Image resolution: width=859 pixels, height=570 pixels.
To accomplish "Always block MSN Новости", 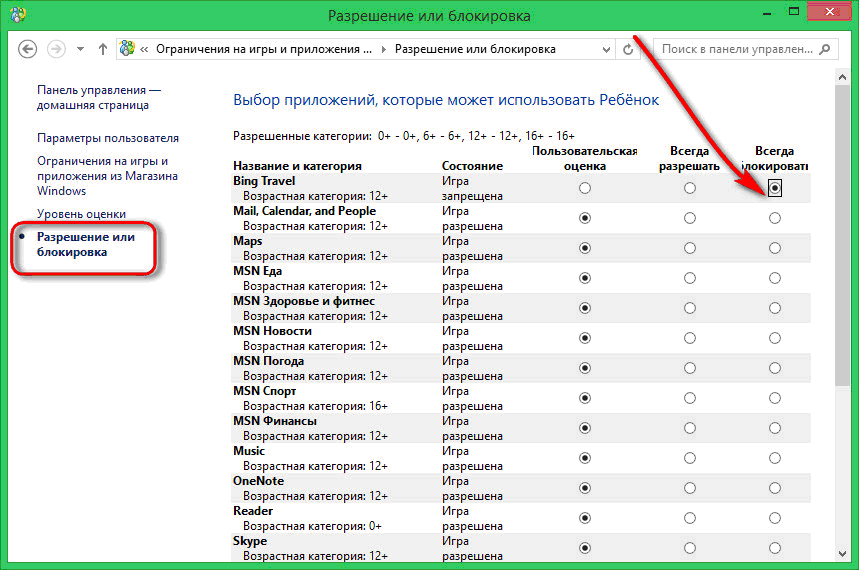I will (x=775, y=338).
